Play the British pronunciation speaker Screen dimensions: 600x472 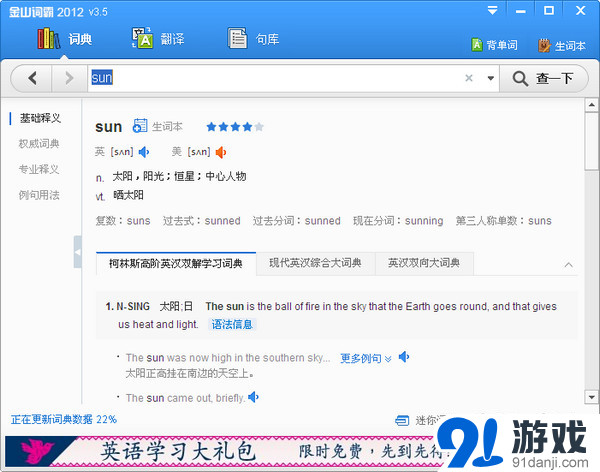(144, 152)
